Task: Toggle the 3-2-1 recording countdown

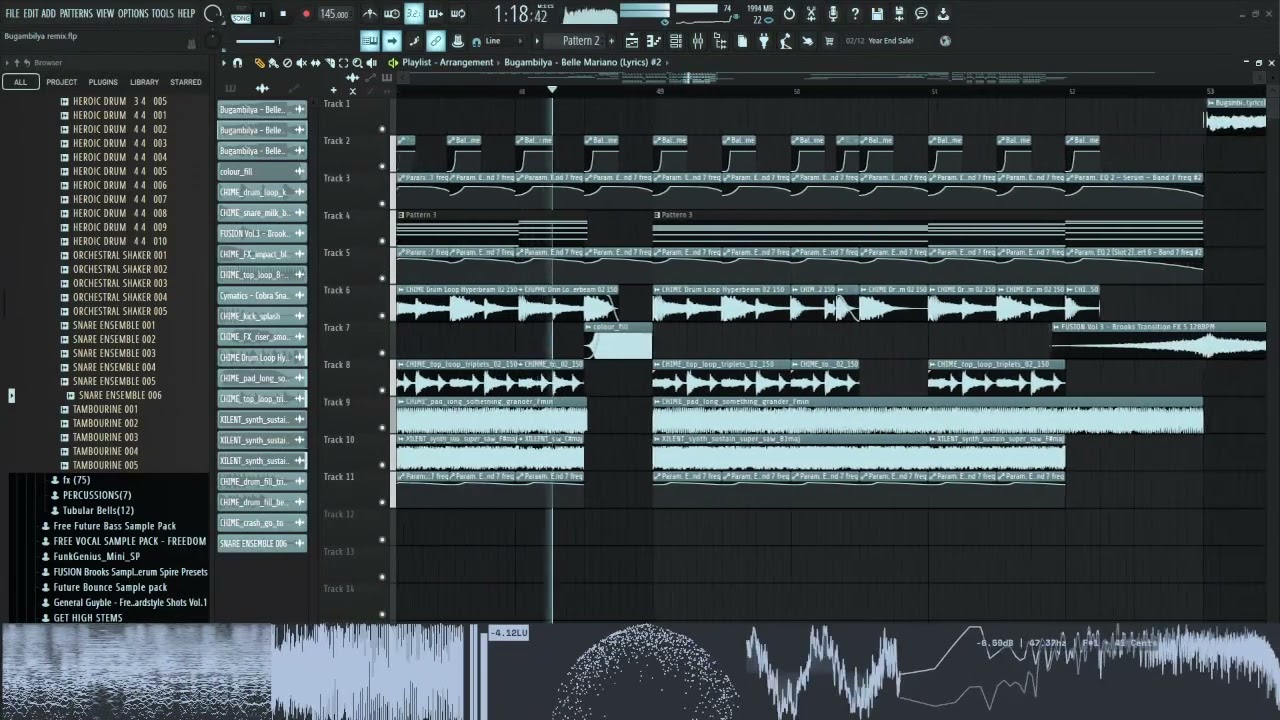Action: (x=414, y=14)
